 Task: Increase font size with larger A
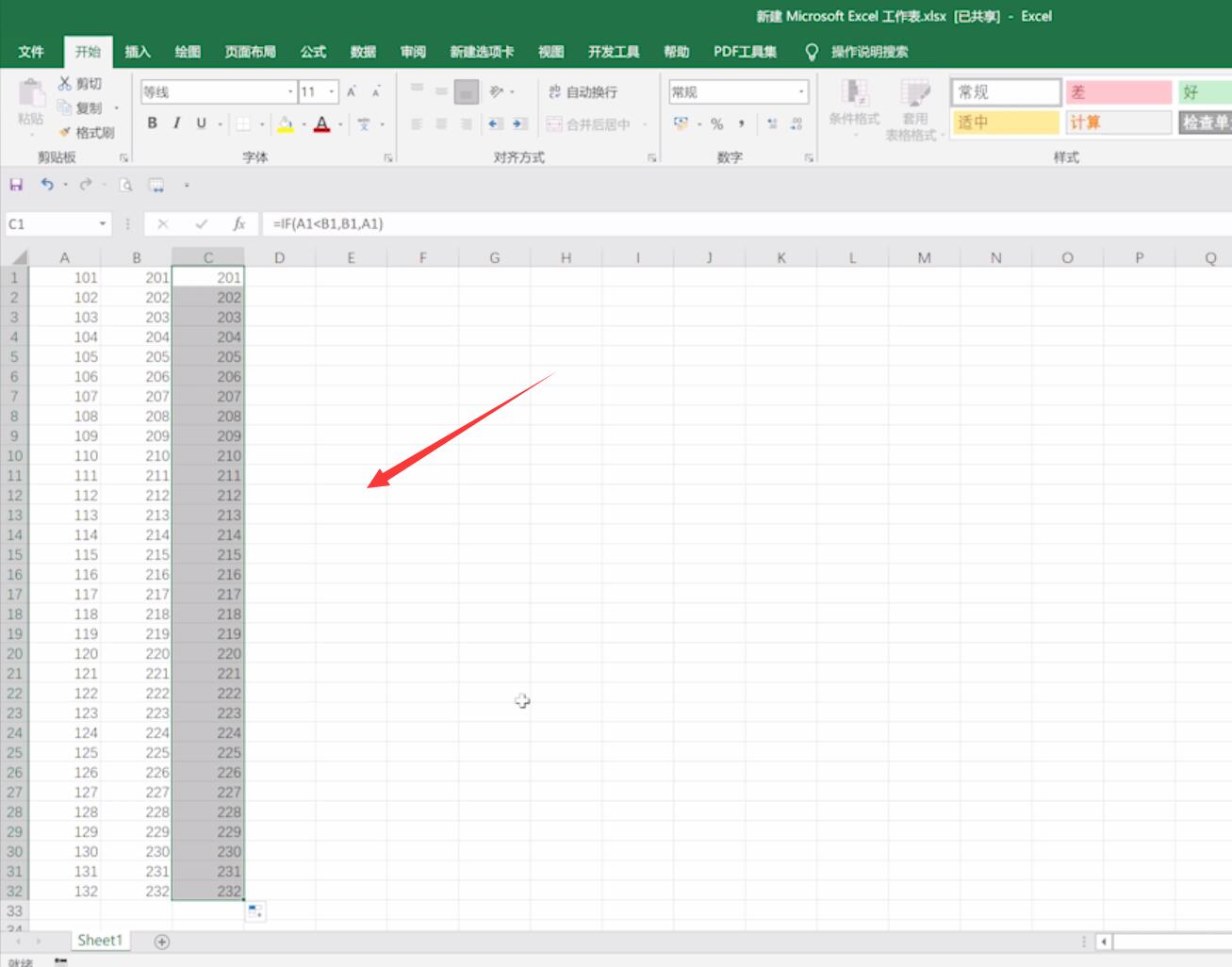352,91
